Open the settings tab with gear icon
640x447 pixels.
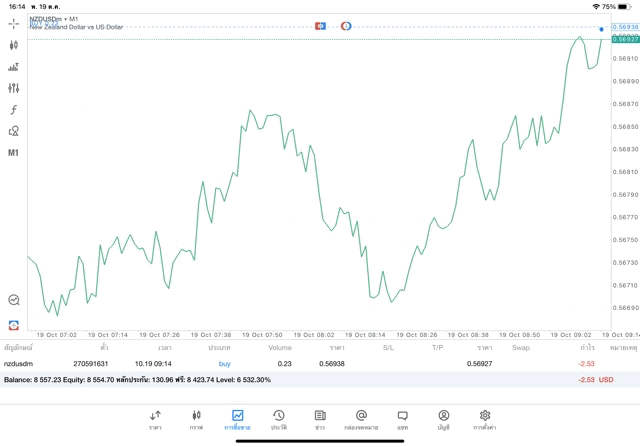point(485,420)
